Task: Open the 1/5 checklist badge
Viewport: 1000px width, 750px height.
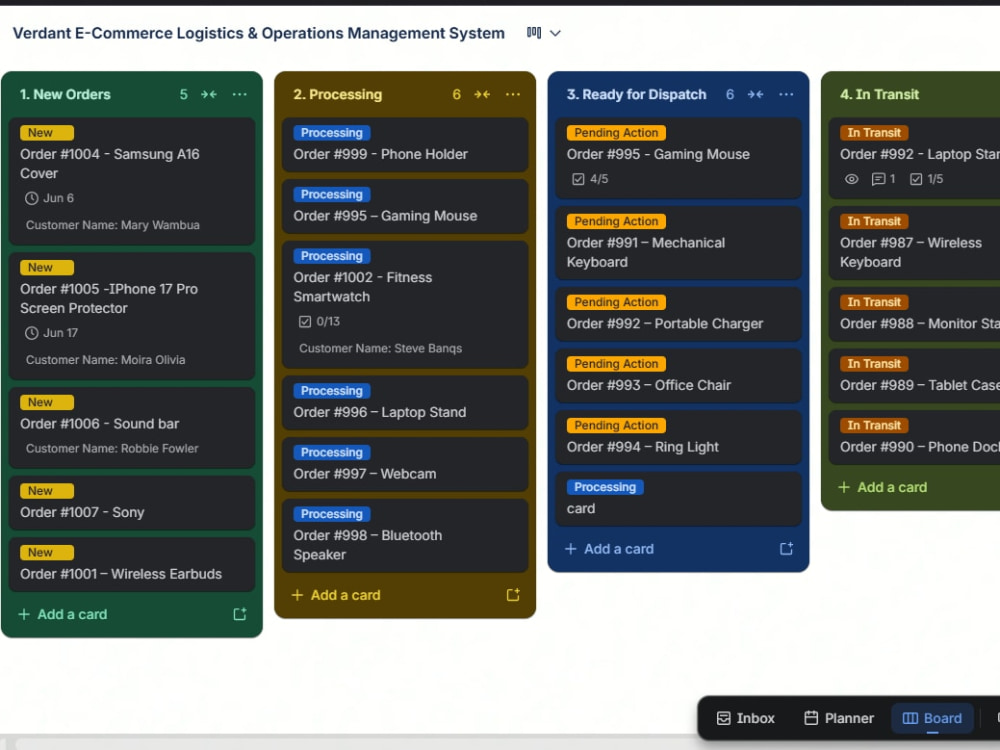Action: pos(926,179)
